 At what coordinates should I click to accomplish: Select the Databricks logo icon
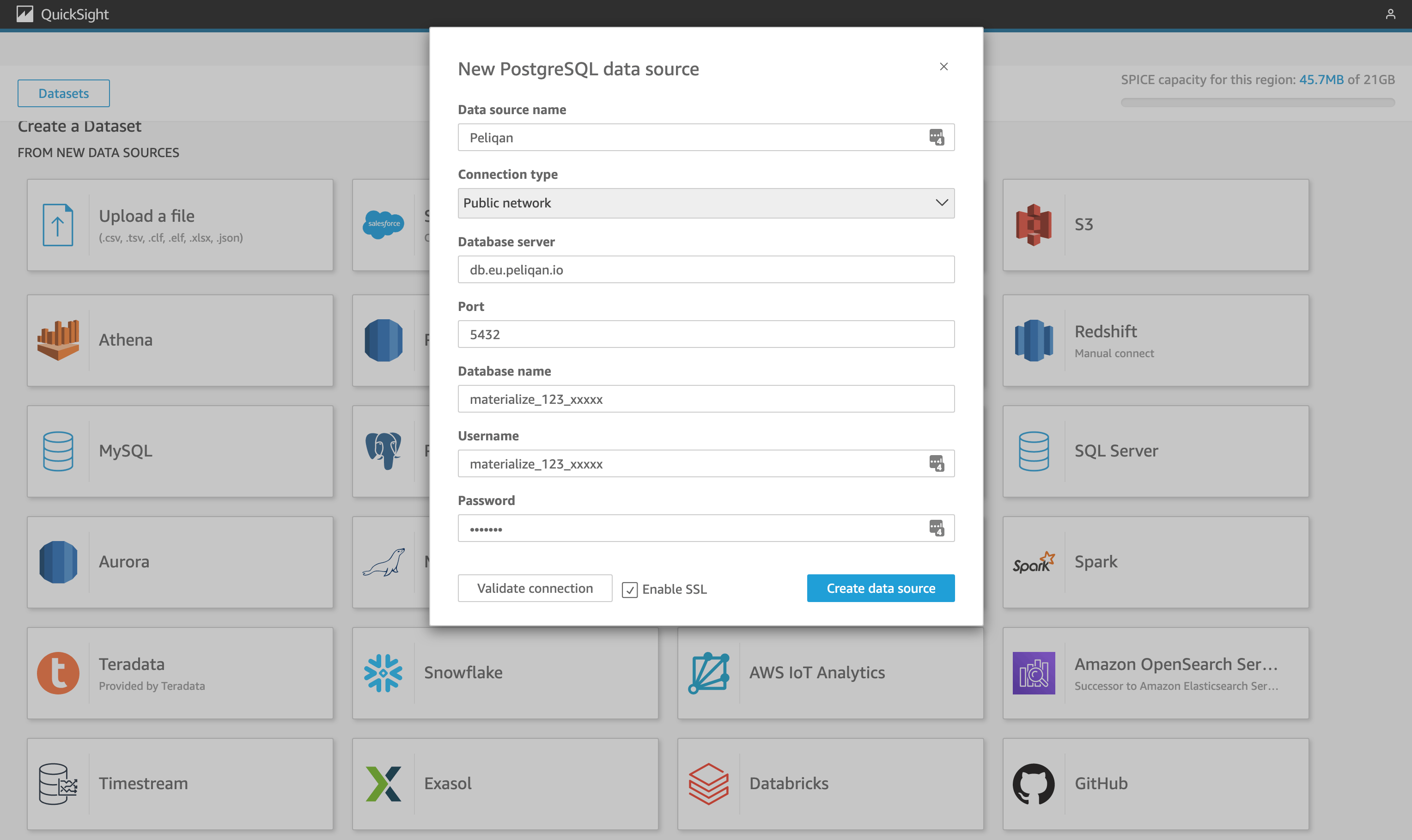709,784
